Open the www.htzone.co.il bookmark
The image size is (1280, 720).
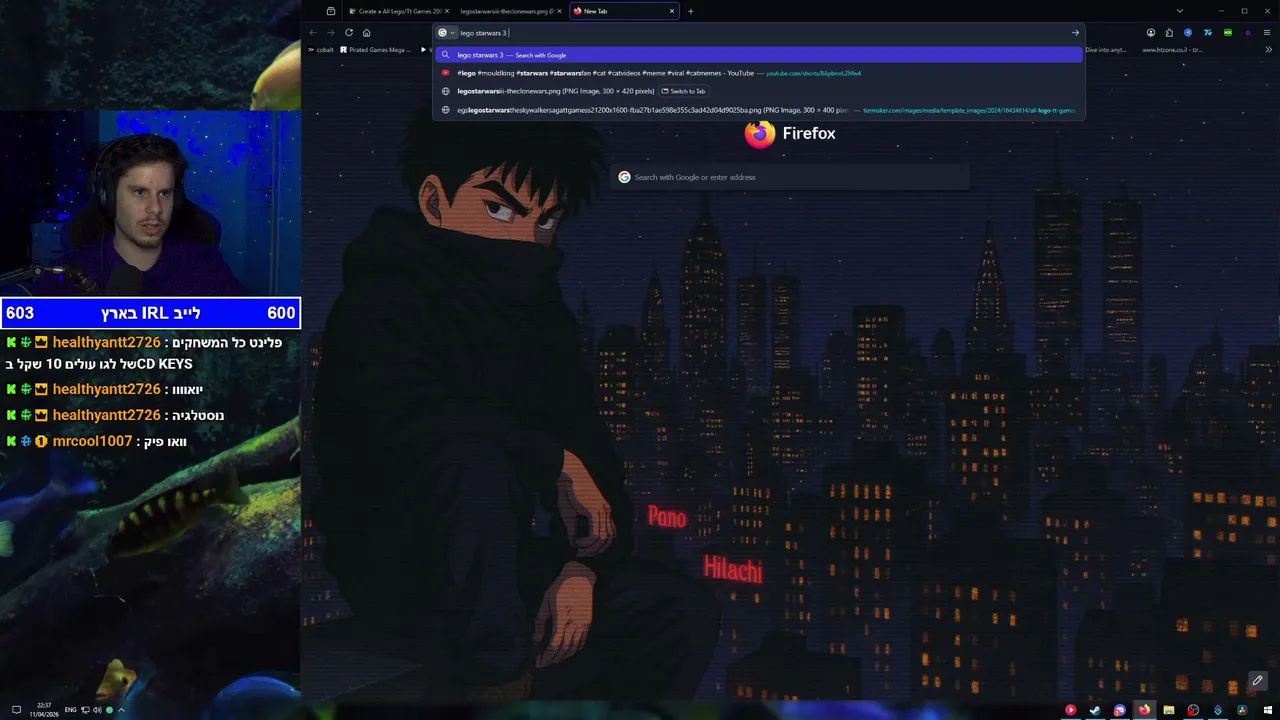(1171, 50)
